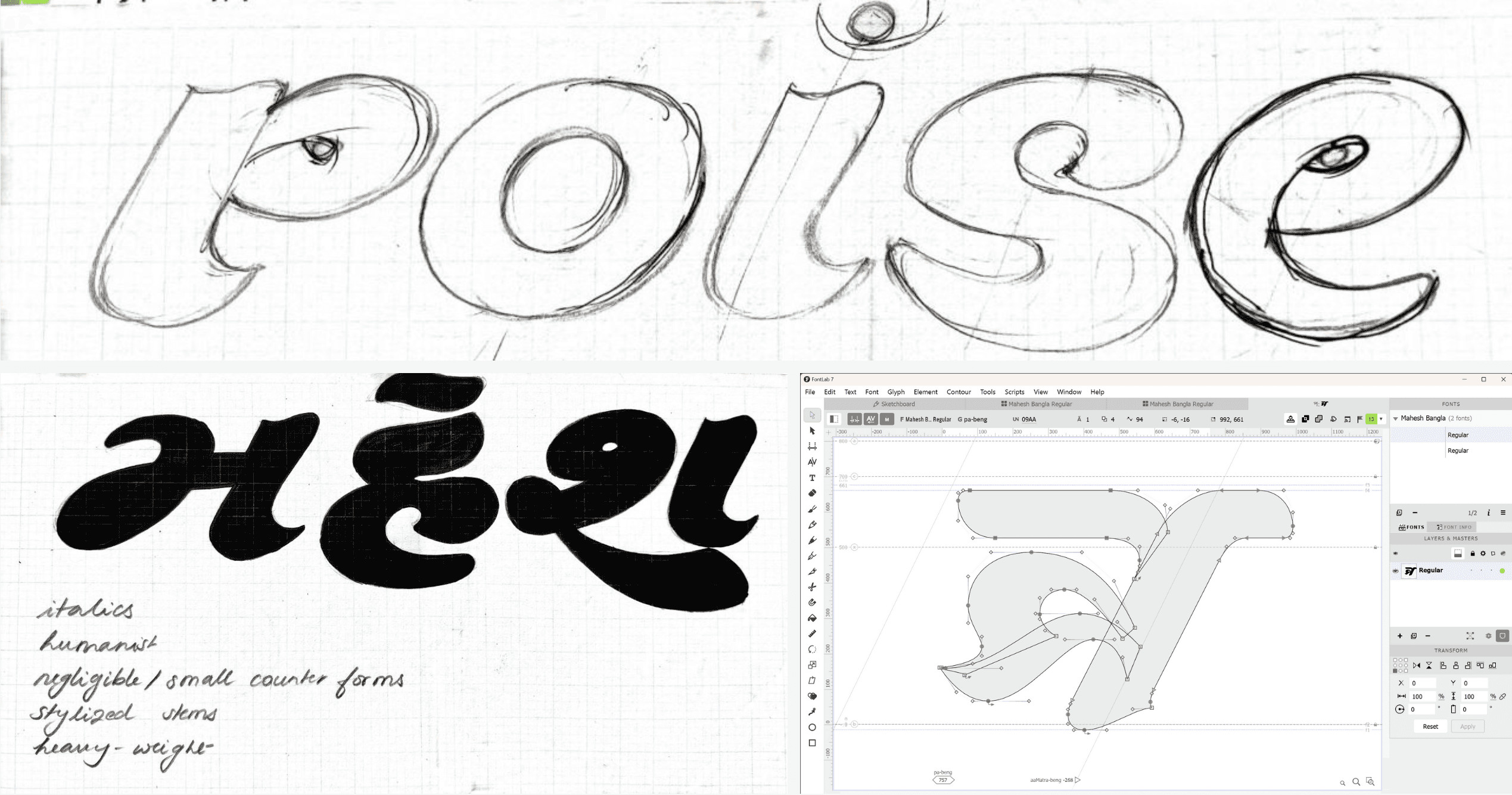Remove layer with the minus button in Layers footer

pyautogui.click(x=1428, y=636)
